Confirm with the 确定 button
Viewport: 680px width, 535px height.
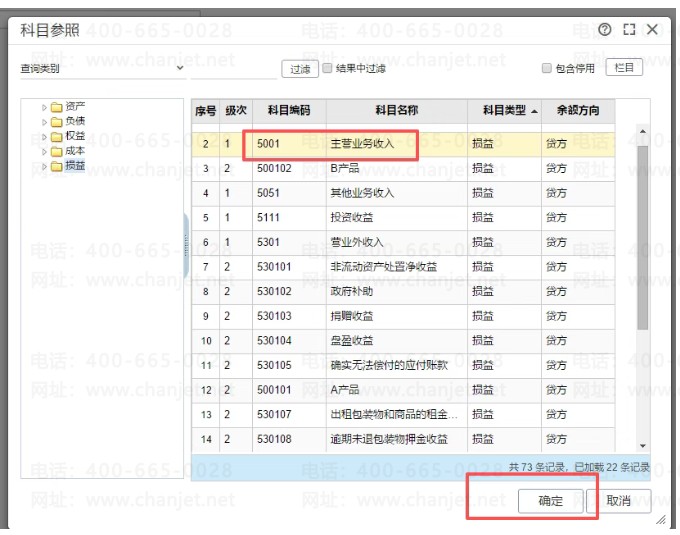(x=550, y=501)
